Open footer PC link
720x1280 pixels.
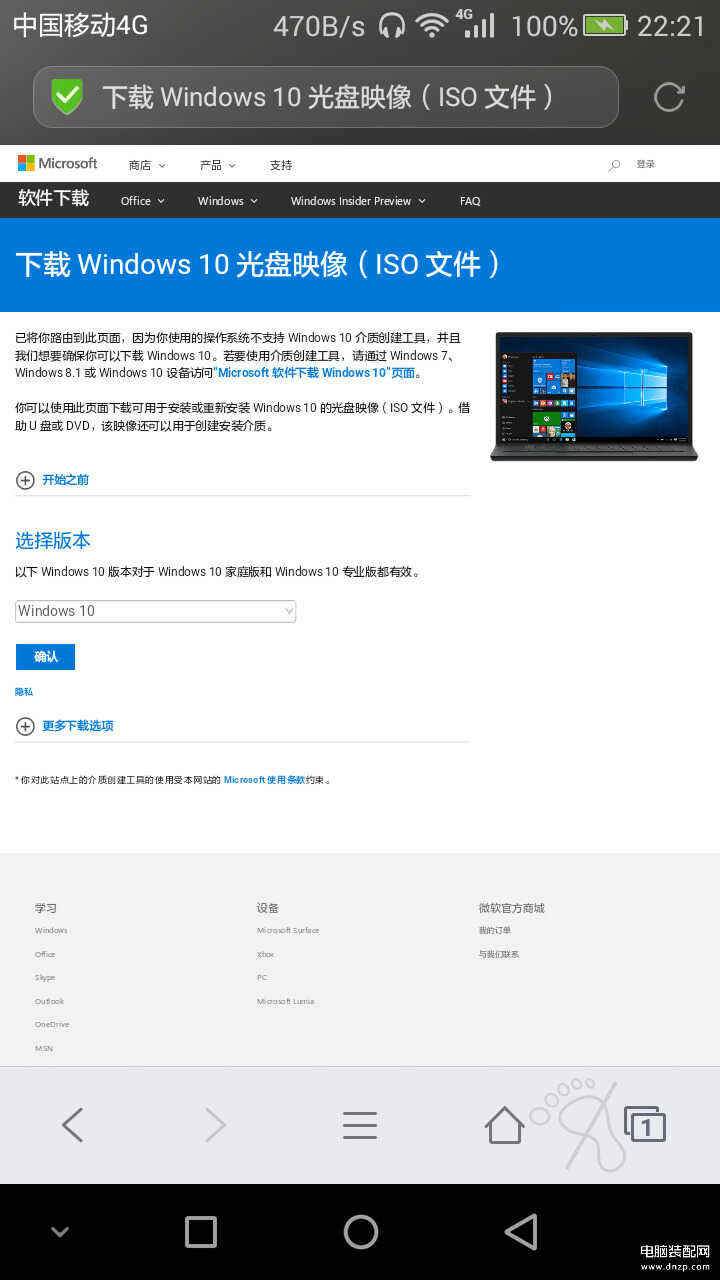coord(262,978)
